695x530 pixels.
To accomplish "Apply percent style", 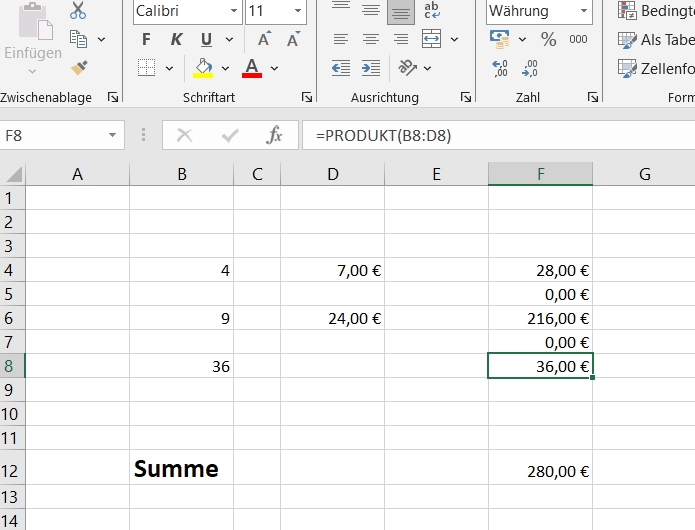I will 549,39.
